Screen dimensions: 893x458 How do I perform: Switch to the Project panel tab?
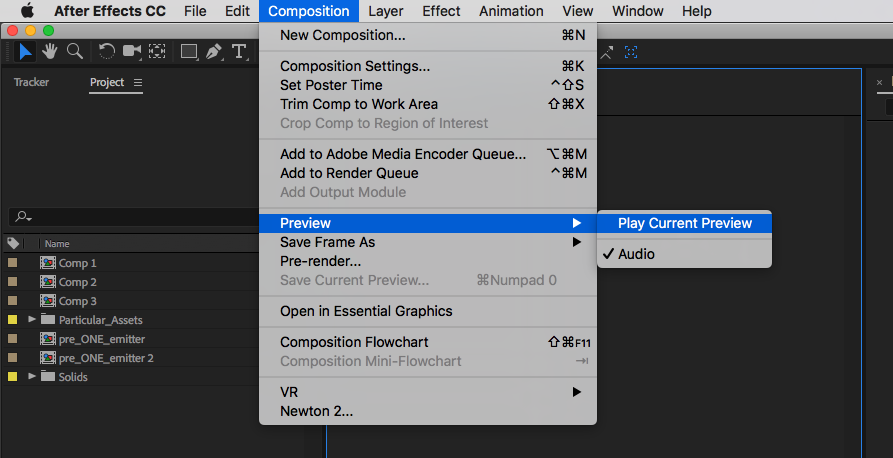pos(107,82)
